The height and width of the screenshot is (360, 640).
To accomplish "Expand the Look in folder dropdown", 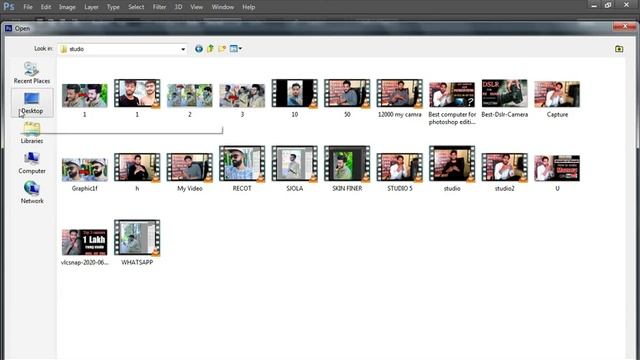I will coord(183,49).
